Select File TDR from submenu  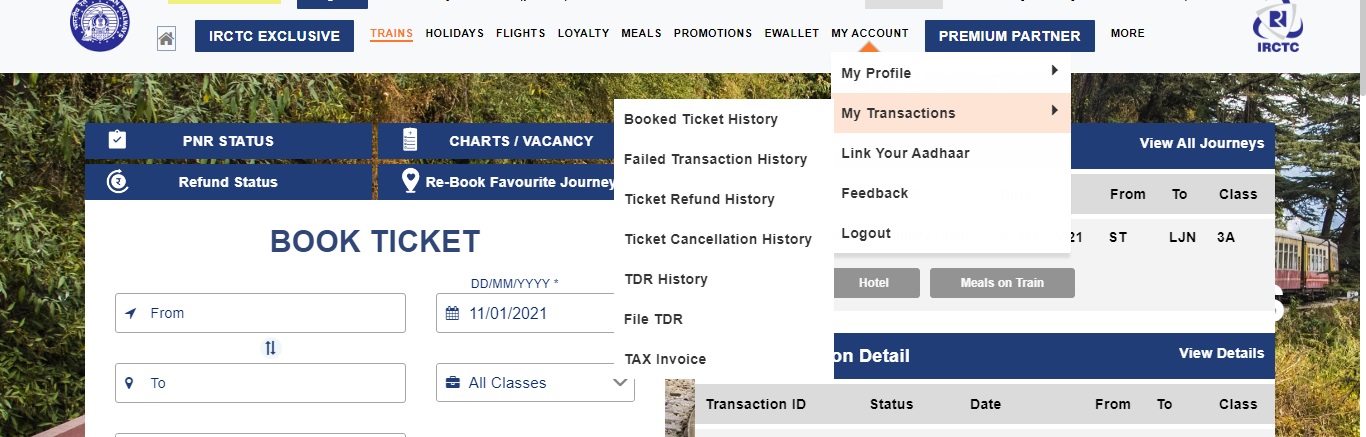[x=653, y=319]
